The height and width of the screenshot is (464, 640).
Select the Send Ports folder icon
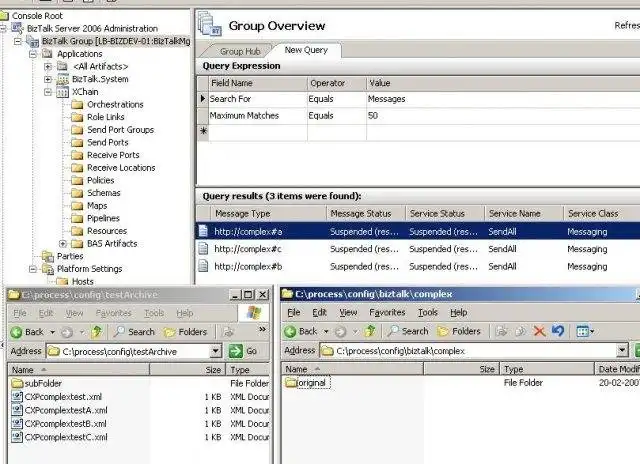click(x=77, y=143)
